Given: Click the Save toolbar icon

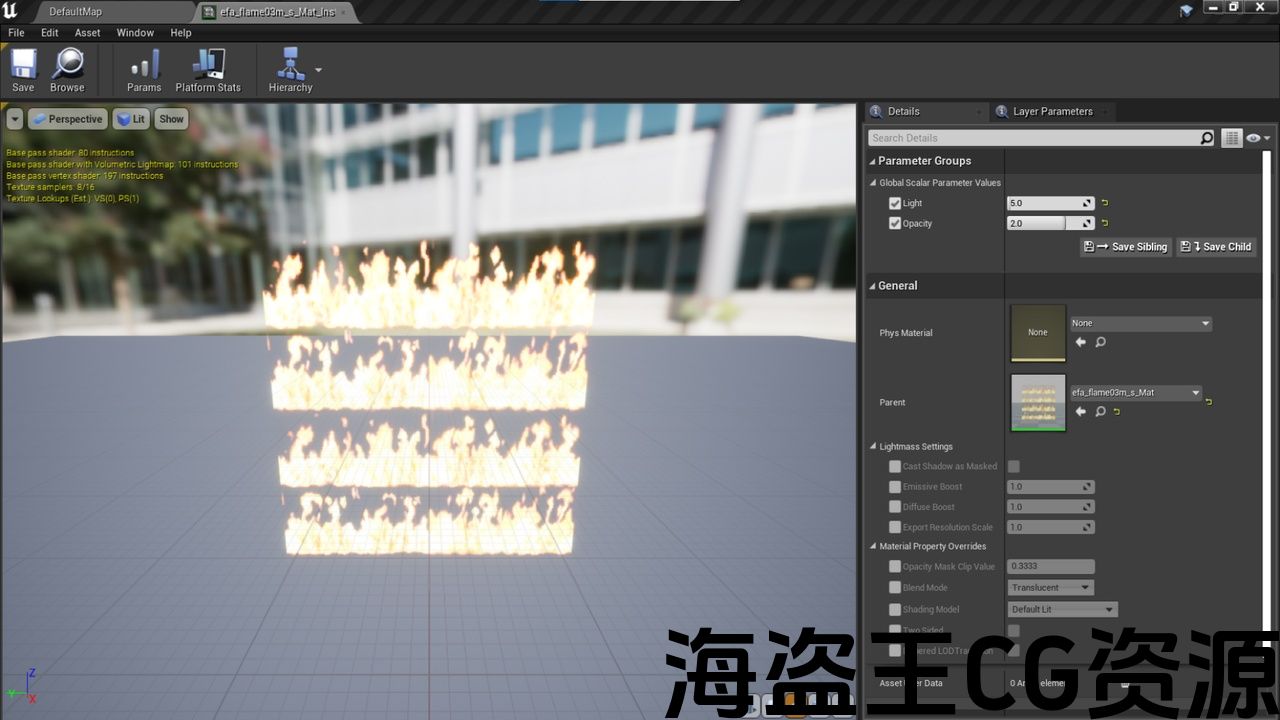Looking at the screenshot, I should (23, 66).
